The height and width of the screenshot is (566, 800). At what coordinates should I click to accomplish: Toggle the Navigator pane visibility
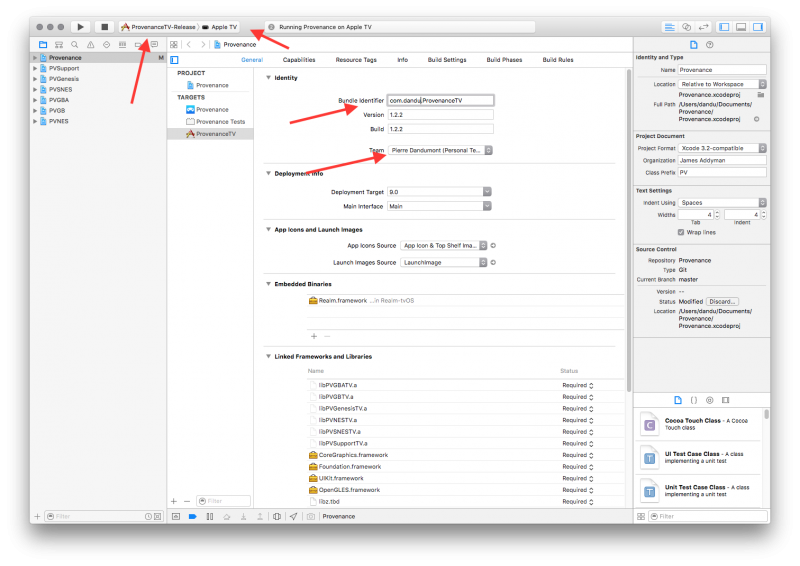[724, 27]
